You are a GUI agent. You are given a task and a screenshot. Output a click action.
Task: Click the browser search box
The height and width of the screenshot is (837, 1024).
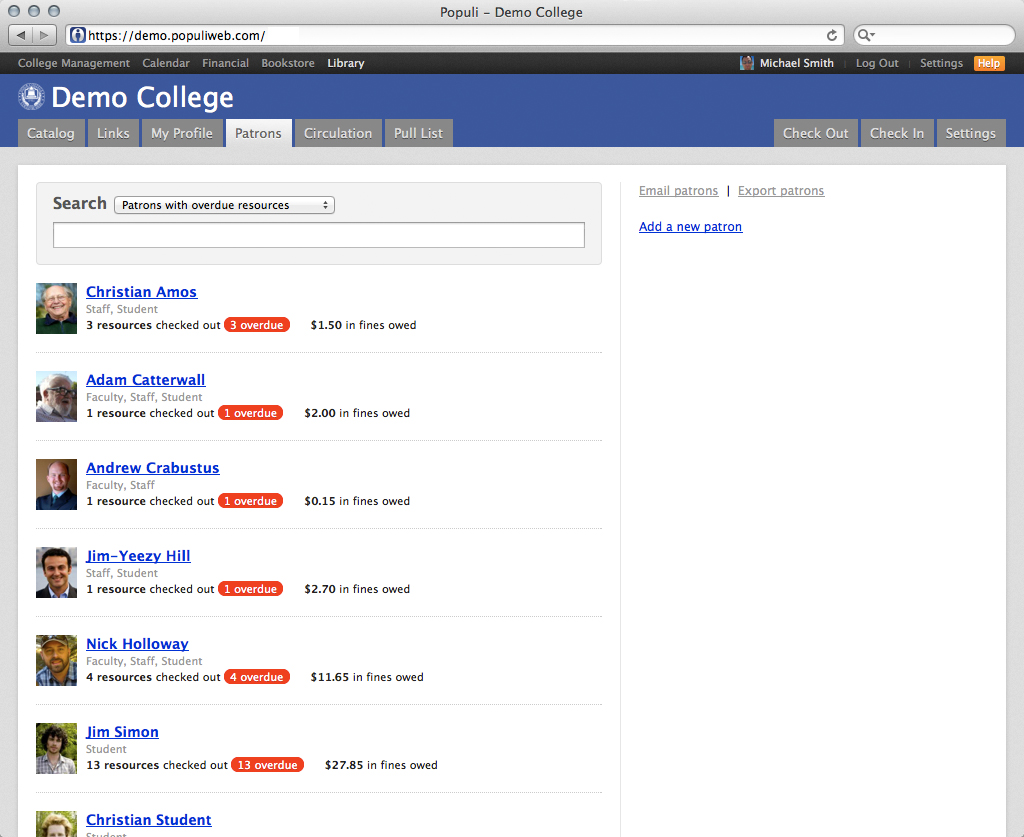pyautogui.click(x=934, y=35)
